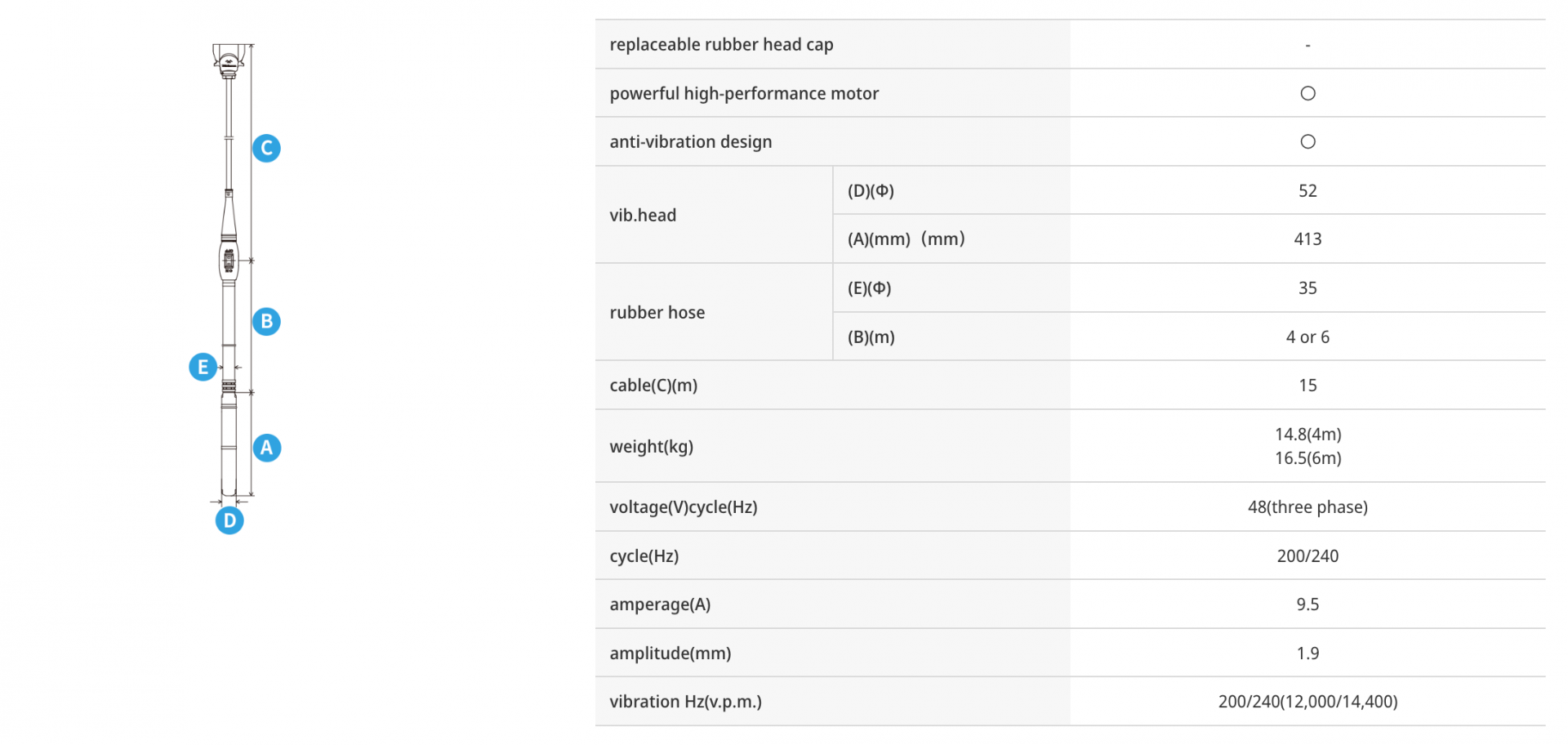
Task: Click the blue E label on diagram
Action: (x=203, y=367)
